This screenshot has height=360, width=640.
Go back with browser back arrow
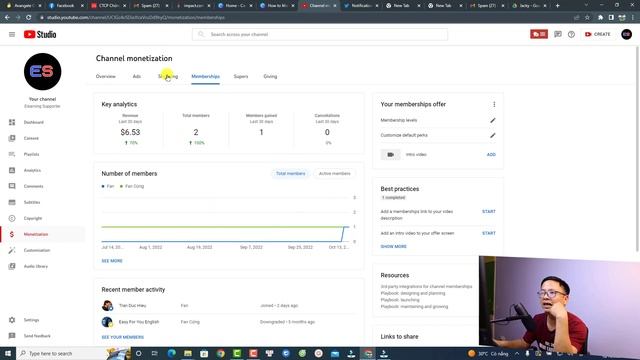point(7,18)
